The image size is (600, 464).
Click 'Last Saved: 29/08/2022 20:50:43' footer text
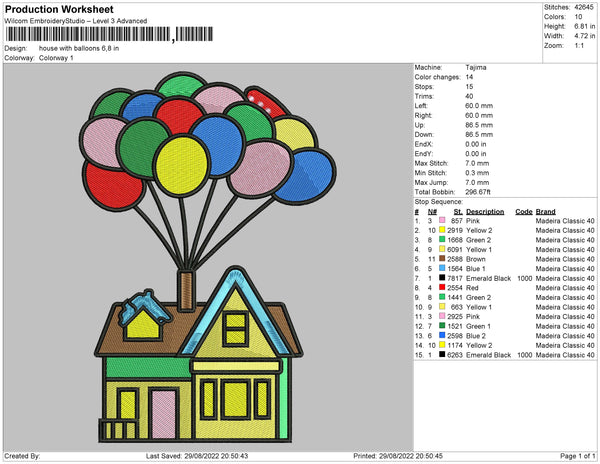[197, 456]
